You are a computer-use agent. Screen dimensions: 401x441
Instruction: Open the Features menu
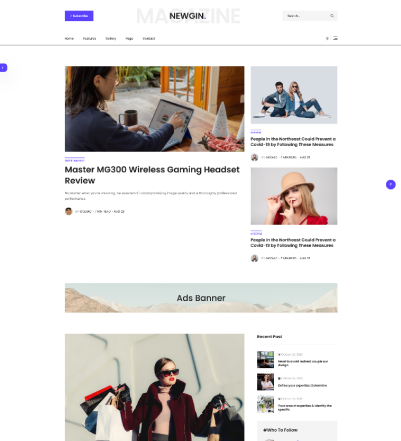pyautogui.click(x=89, y=39)
